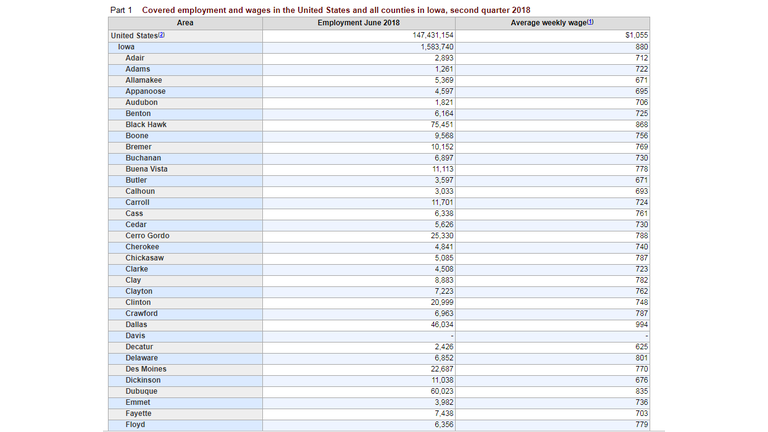Click the Cerro Gordo county name

[x=147, y=236]
